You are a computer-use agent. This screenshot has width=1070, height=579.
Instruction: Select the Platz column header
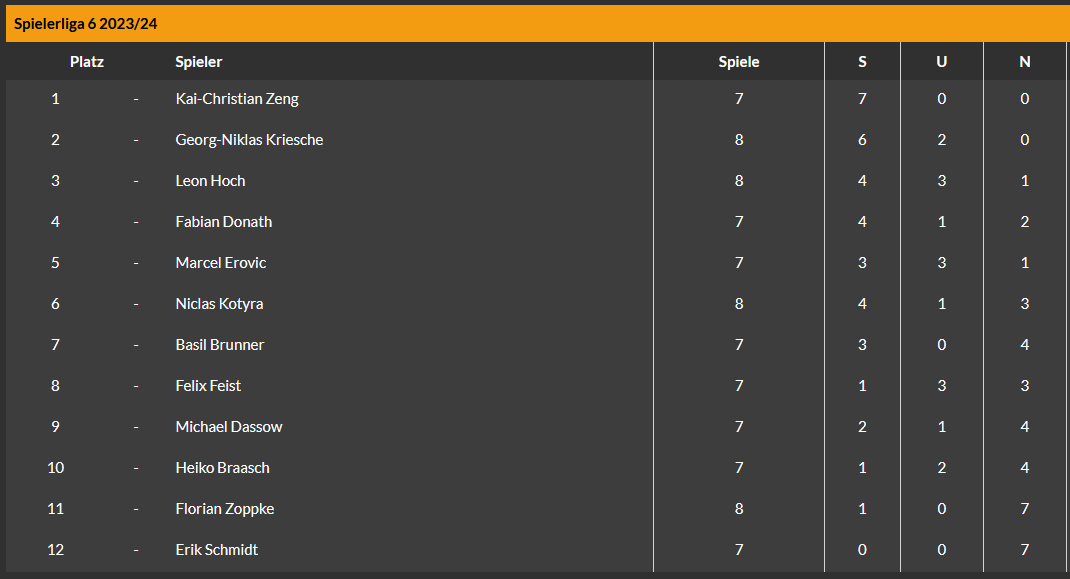pyautogui.click(x=87, y=61)
